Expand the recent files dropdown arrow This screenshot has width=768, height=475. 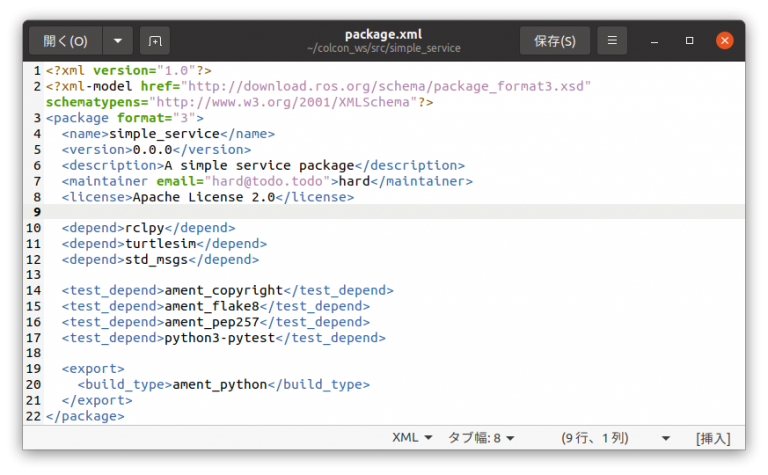point(118,41)
